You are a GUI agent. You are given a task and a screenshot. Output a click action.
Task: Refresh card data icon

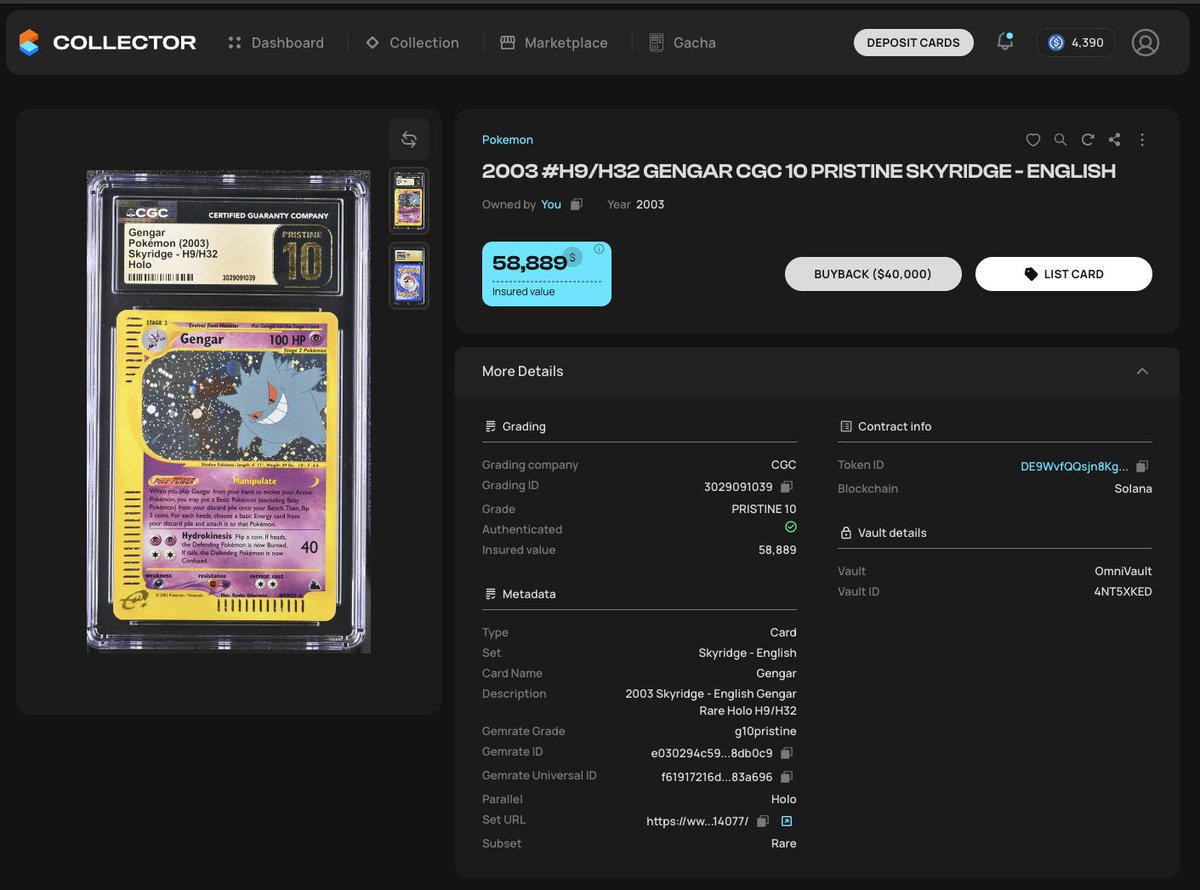coord(1088,140)
